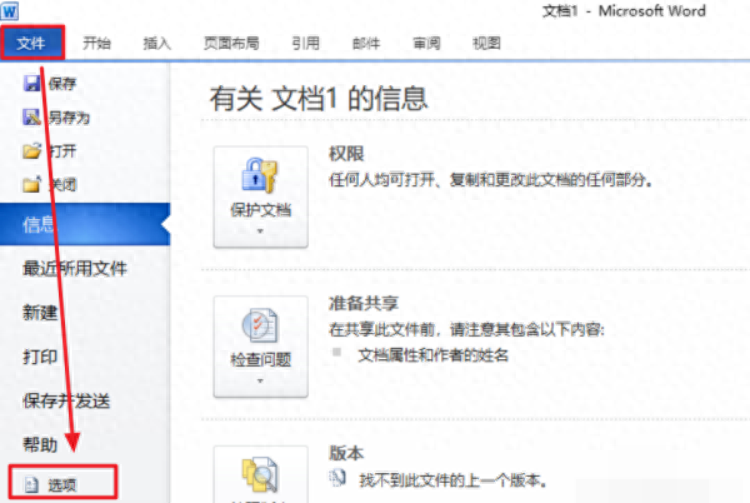Open 保存并发送 section
Image resolution: width=750 pixels, height=503 pixels.
[x=66, y=401]
